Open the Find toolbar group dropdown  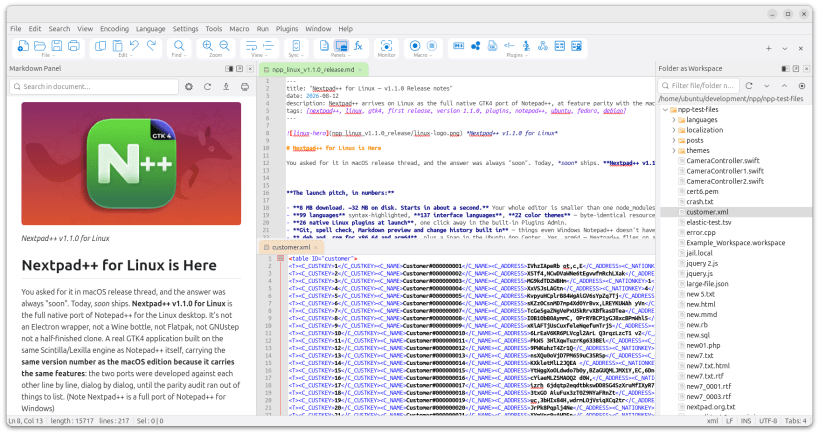(x=179, y=55)
